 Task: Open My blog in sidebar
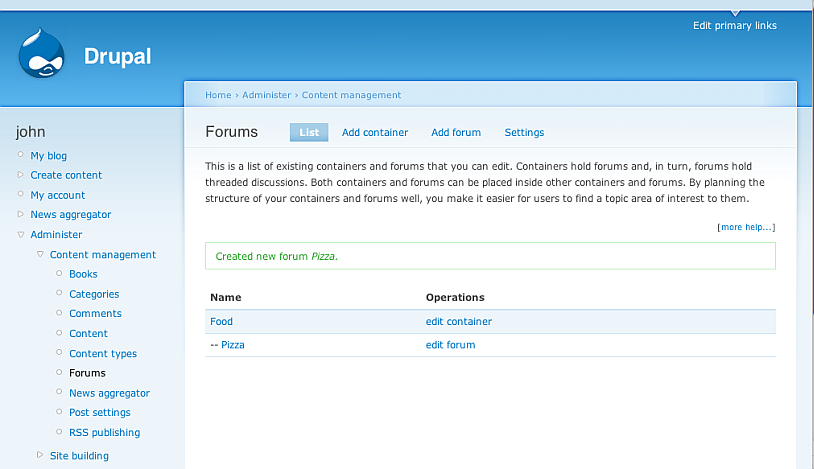click(49, 156)
